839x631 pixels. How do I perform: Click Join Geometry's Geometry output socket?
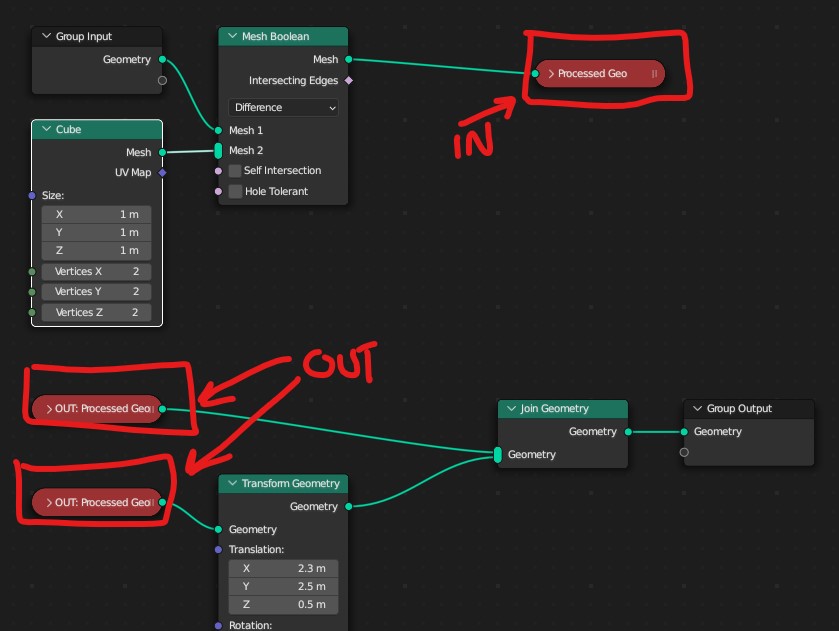click(x=628, y=431)
